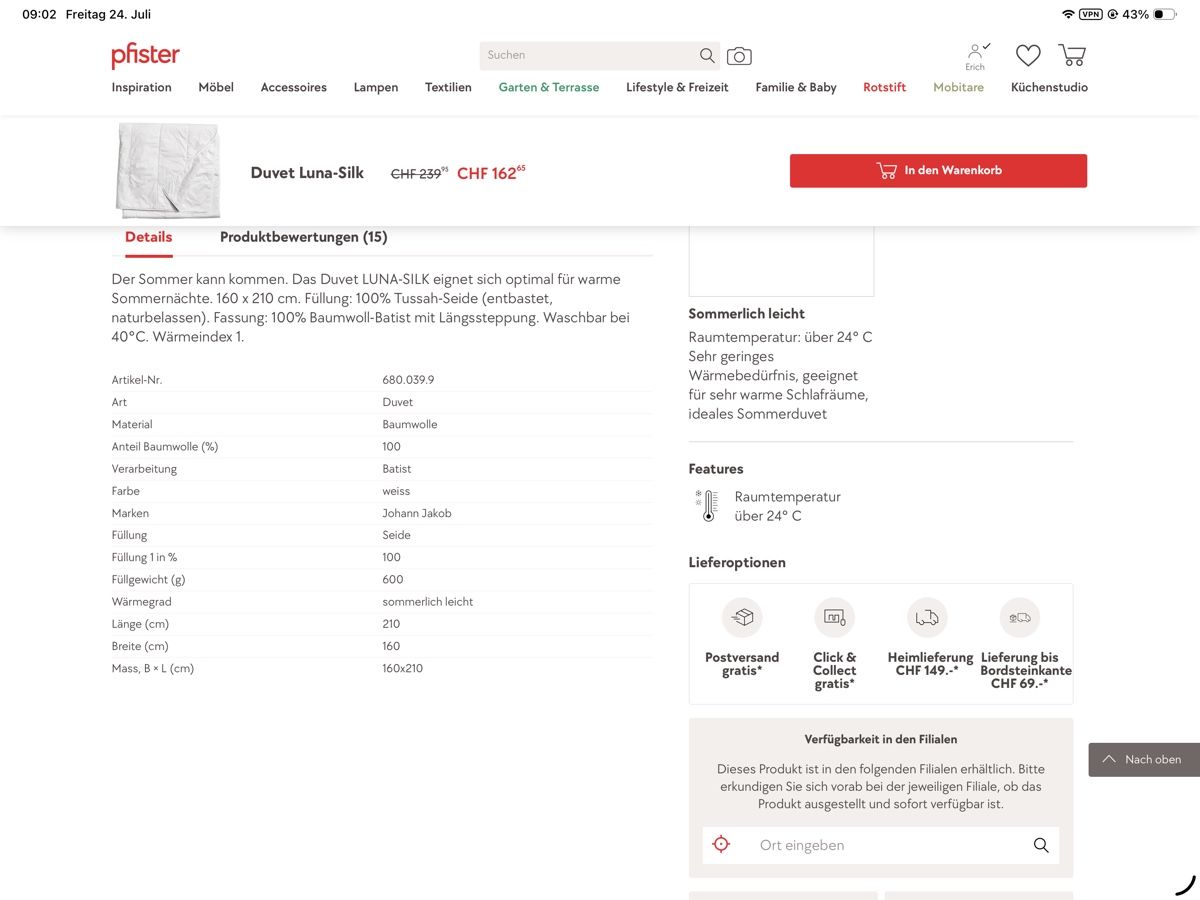This screenshot has width=1200, height=900.
Task: Tap the VPN status indicator
Action: click(x=1091, y=14)
